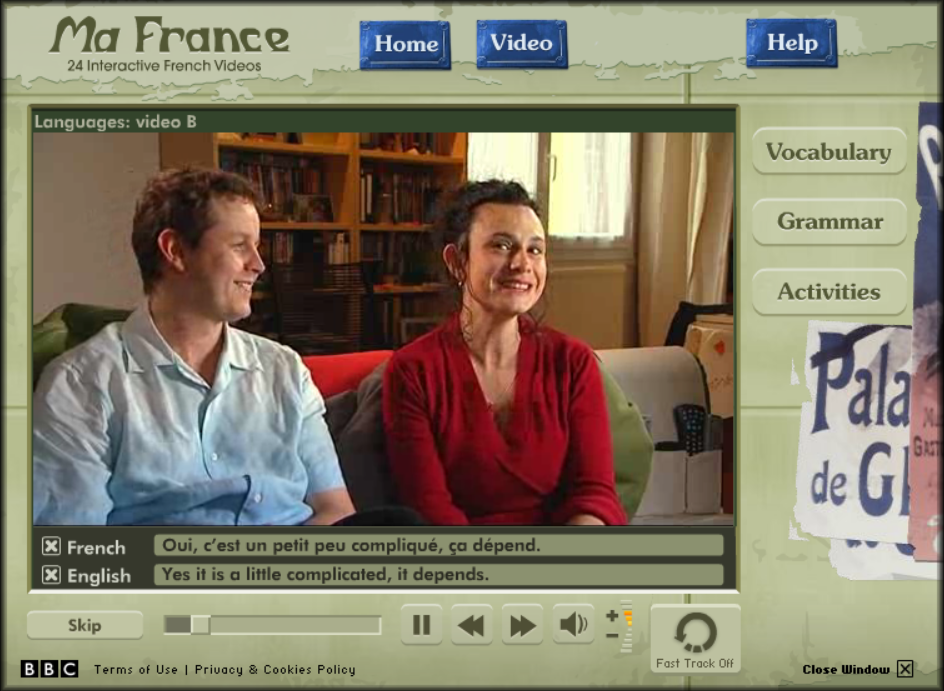The image size is (944, 691).
Task: Fast forward the video
Action: (x=521, y=624)
